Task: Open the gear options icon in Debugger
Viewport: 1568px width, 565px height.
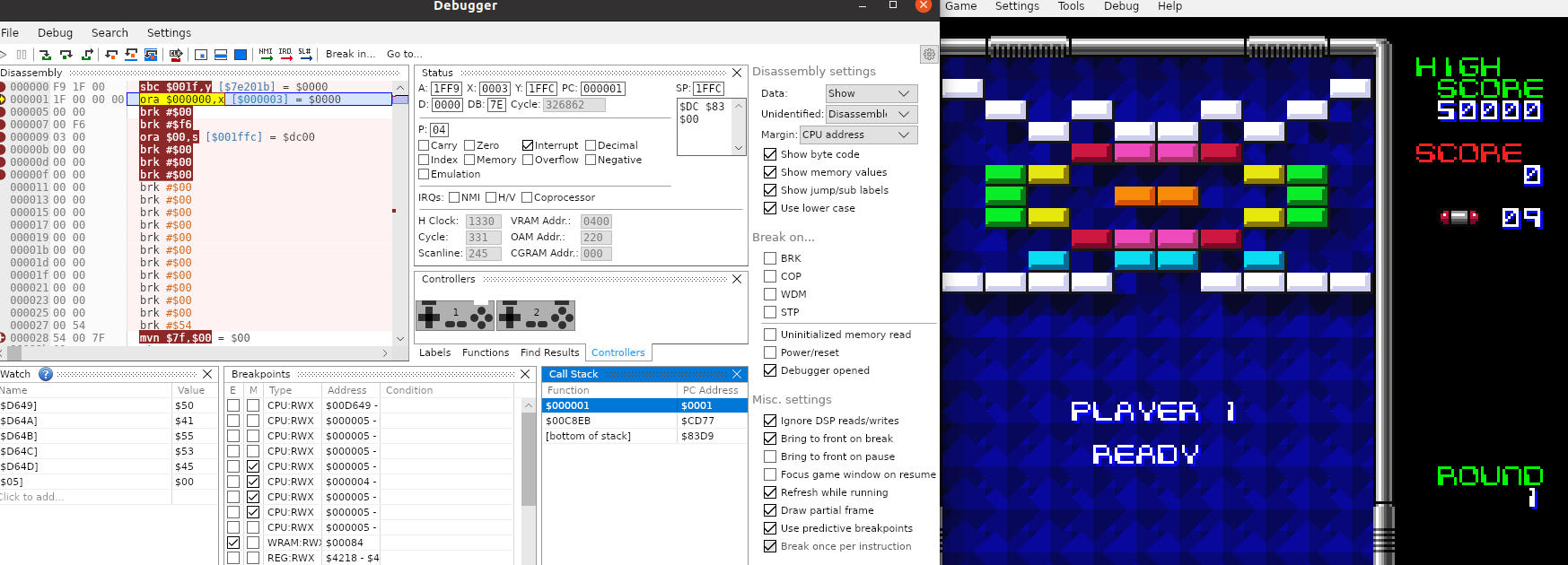Action: click(929, 55)
